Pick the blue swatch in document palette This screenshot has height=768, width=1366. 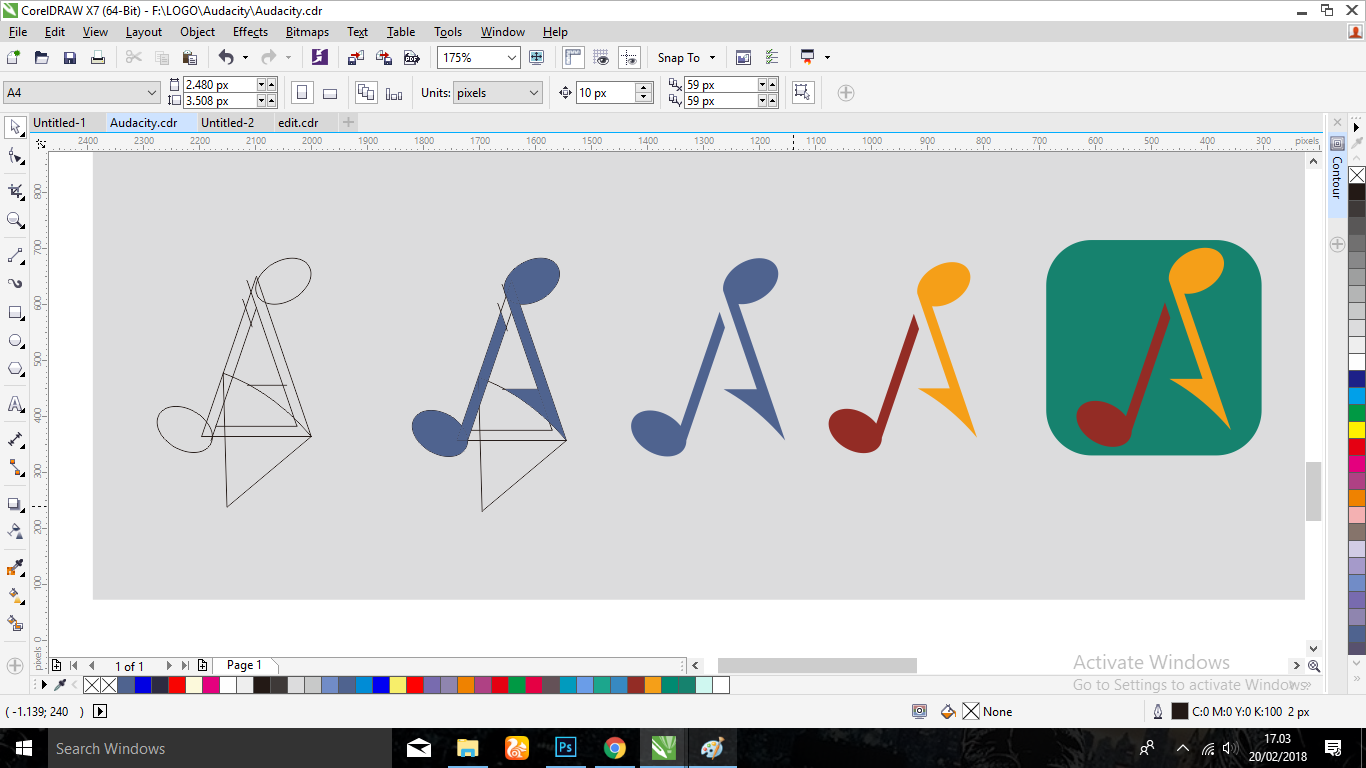142,685
